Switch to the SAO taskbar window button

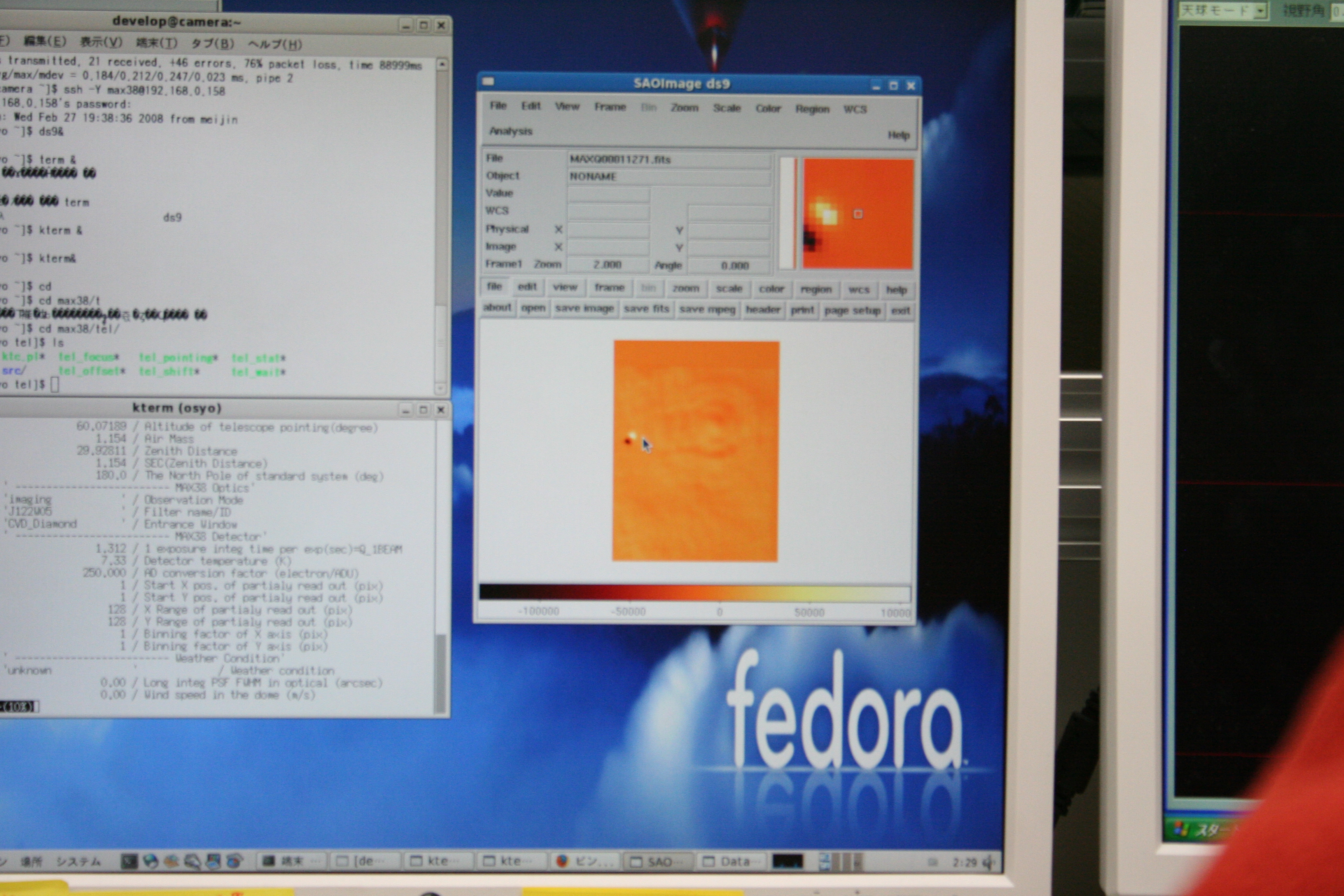[658, 862]
